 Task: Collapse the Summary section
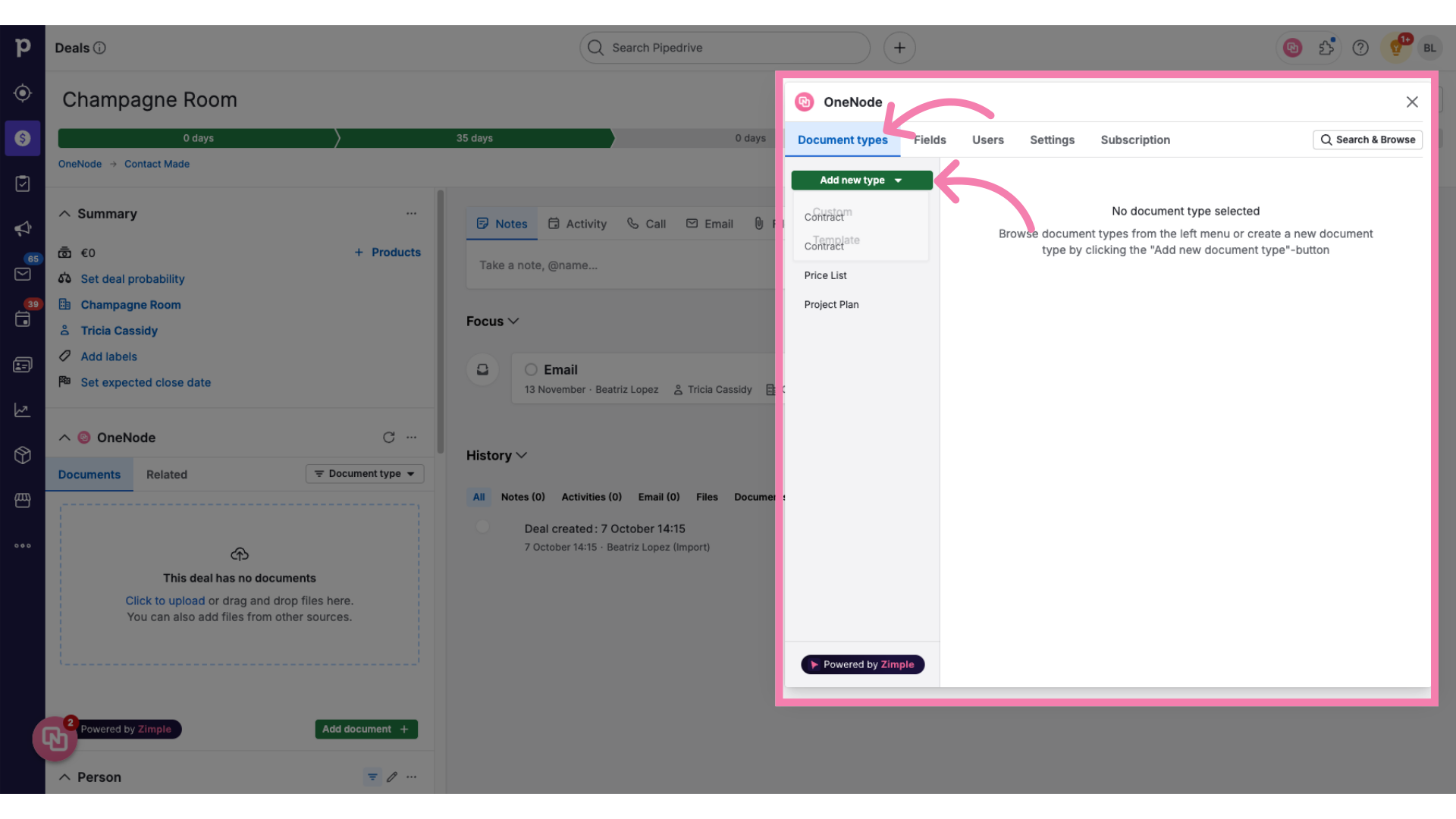64,214
